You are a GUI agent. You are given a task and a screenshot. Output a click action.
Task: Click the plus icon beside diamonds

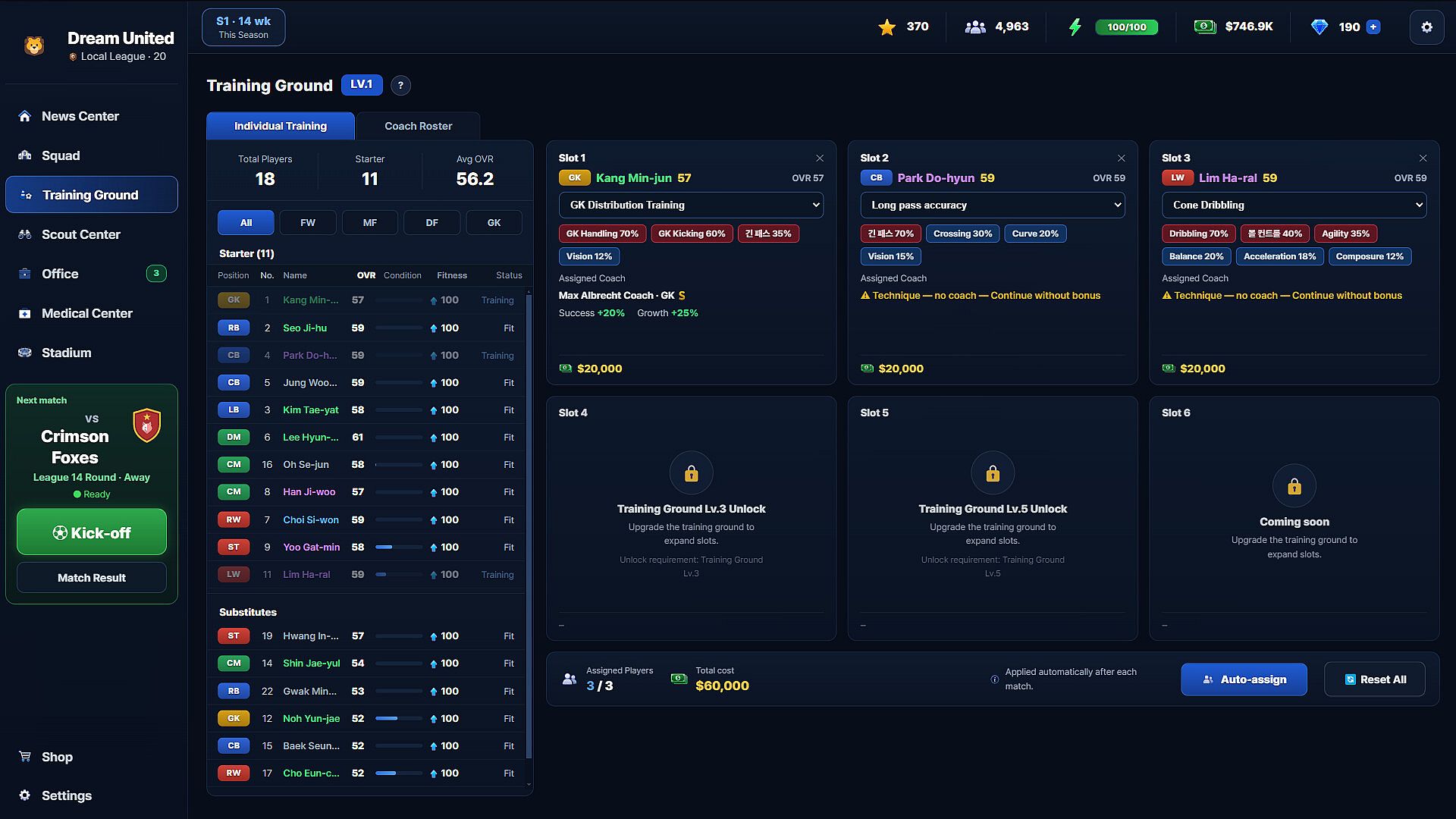pos(1373,27)
